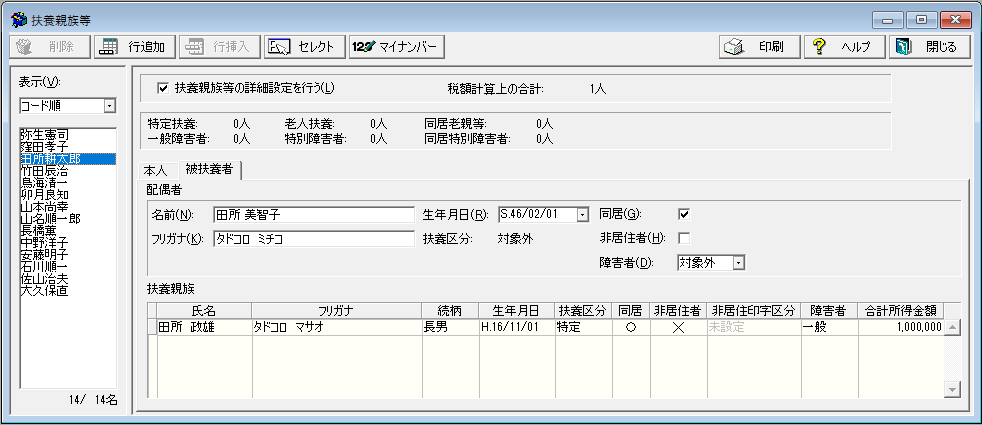Click the 削除 trash can icon
The image size is (982, 425).
[24, 47]
